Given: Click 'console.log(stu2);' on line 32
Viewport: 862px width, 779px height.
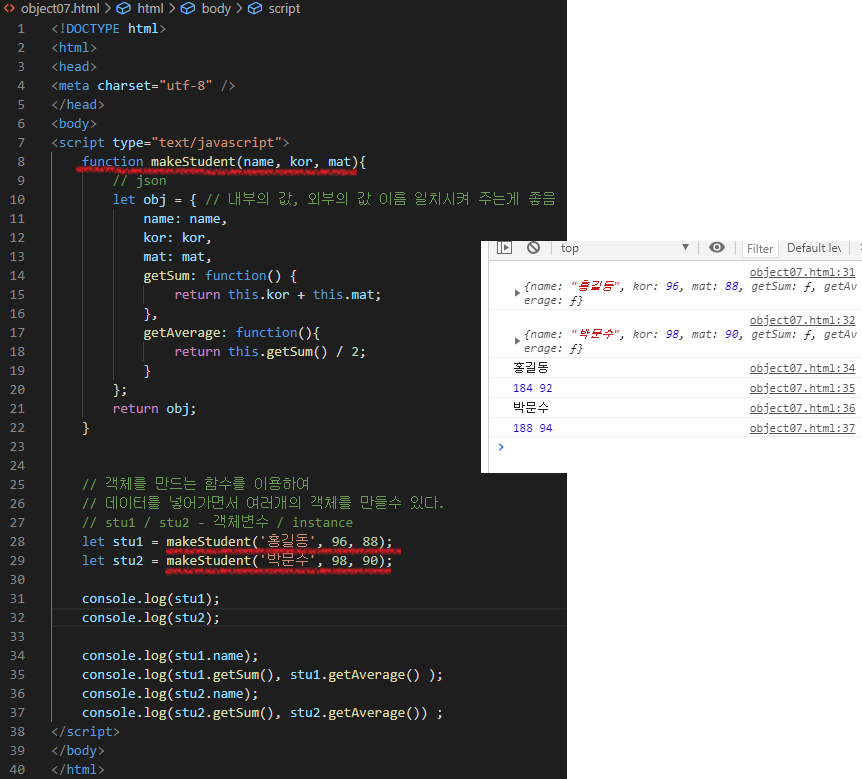Looking at the screenshot, I should coord(151,618).
